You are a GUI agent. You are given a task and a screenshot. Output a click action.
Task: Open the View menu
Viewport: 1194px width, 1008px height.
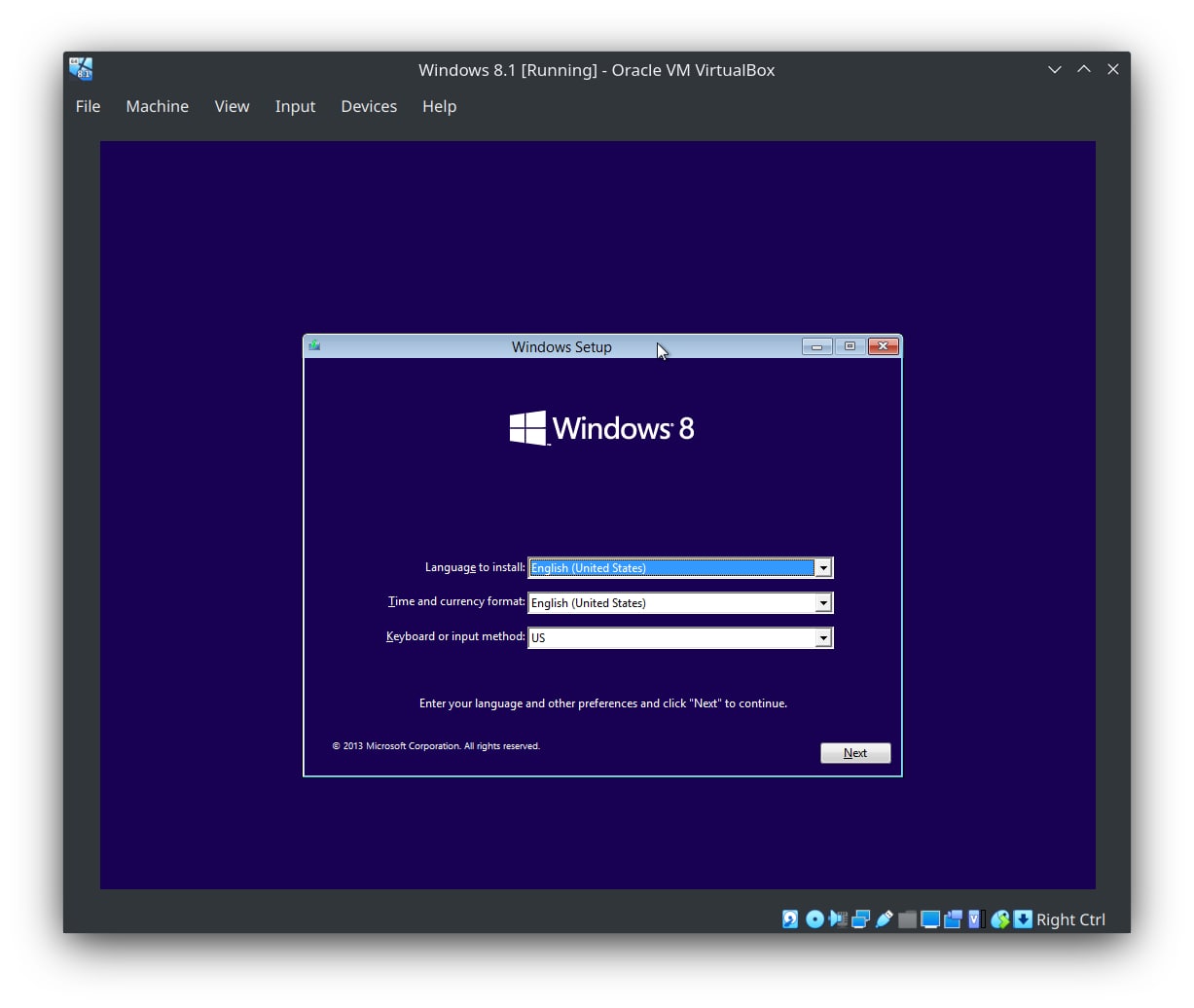232,106
